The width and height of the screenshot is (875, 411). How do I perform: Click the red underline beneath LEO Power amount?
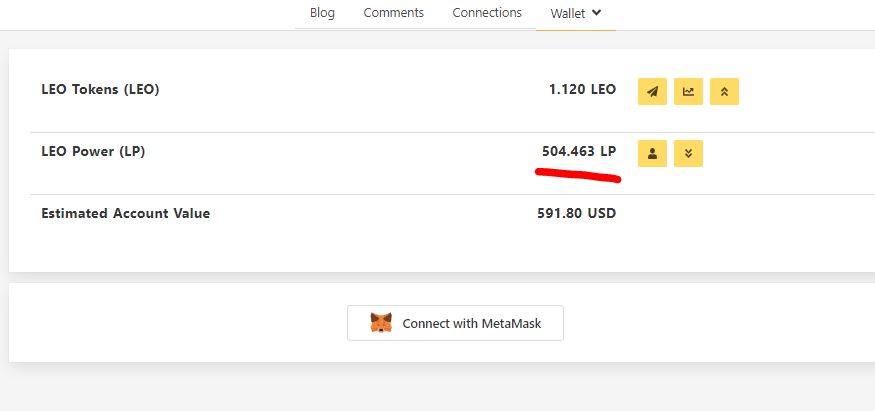(x=578, y=175)
